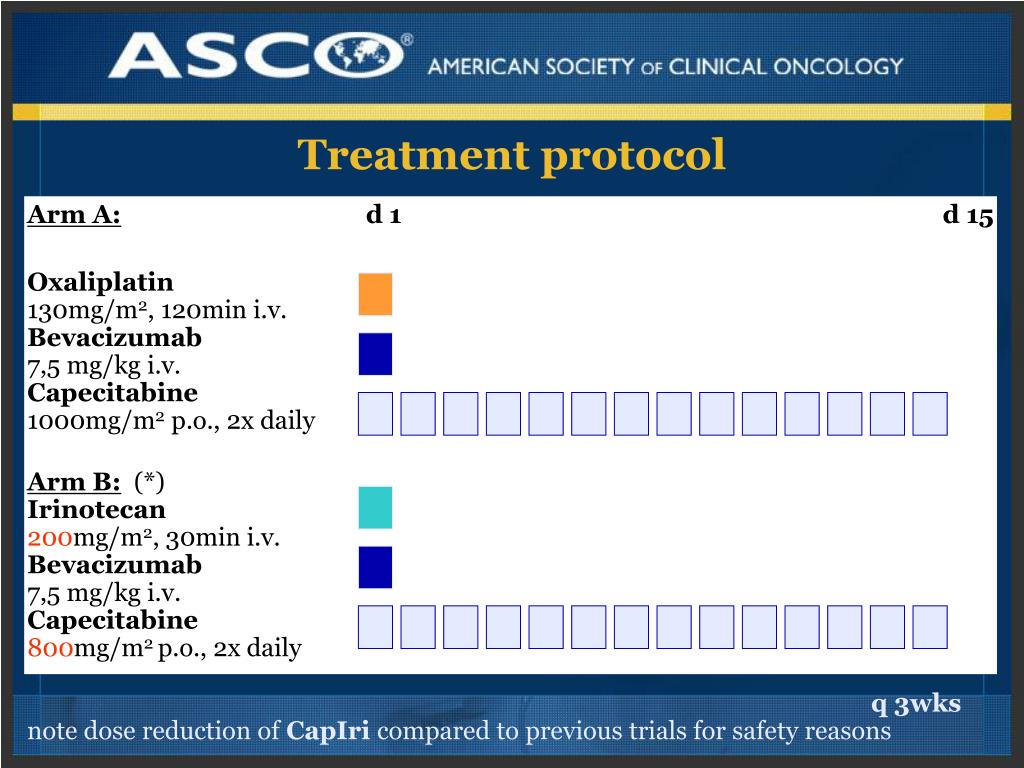Click the orange Oxaliplatin day 1 square

click(x=376, y=294)
